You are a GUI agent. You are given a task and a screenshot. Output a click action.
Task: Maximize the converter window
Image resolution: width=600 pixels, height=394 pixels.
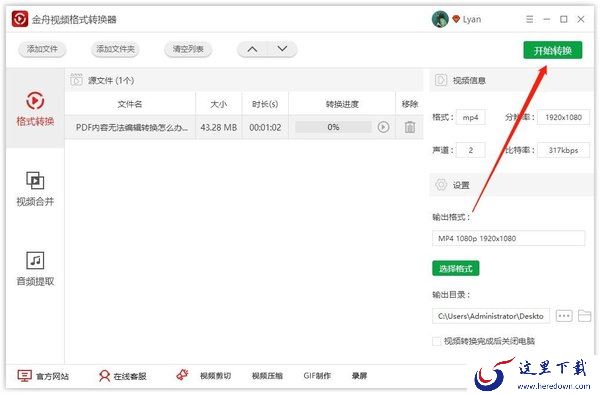[x=564, y=19]
